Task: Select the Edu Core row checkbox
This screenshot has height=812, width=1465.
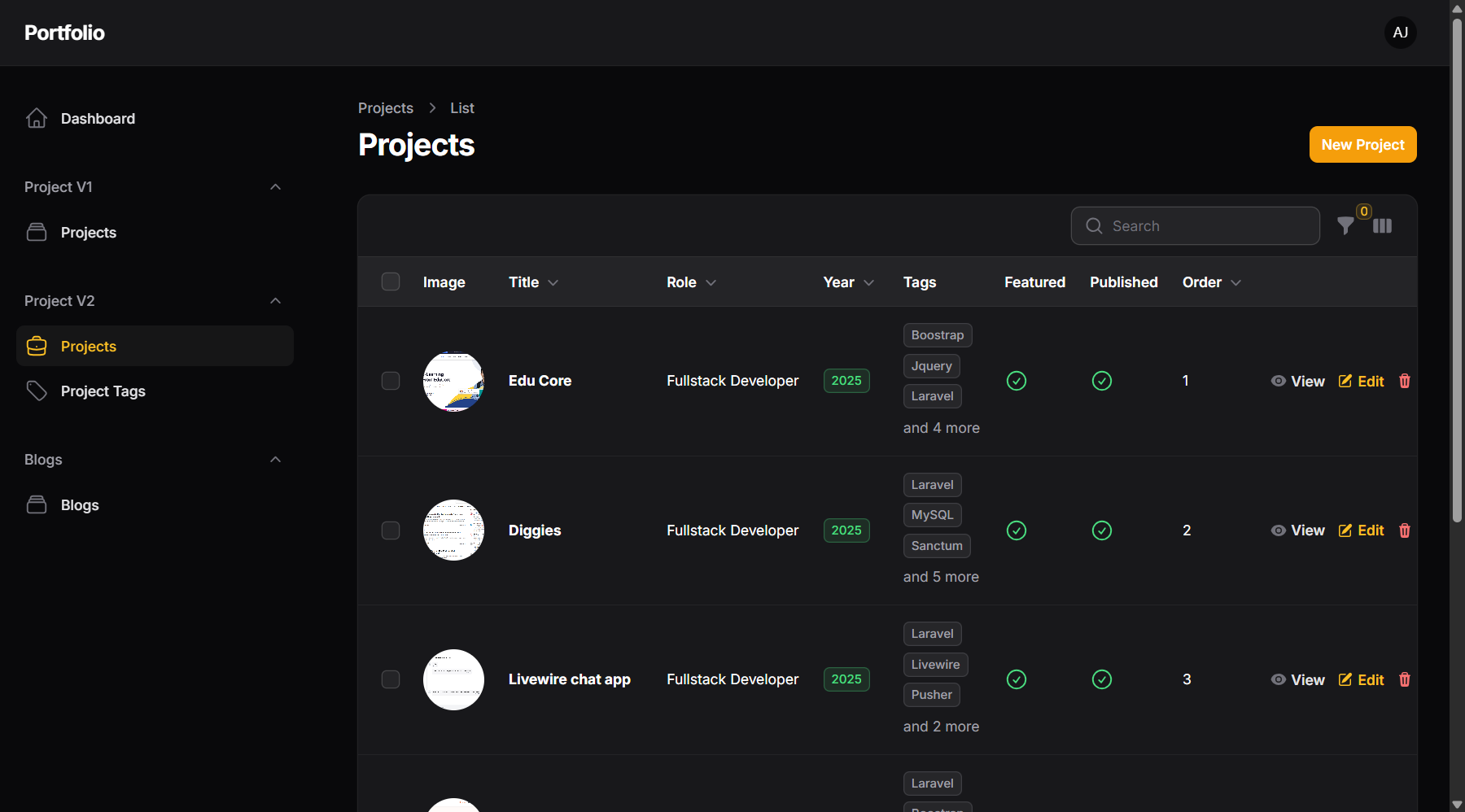Action: coord(391,381)
